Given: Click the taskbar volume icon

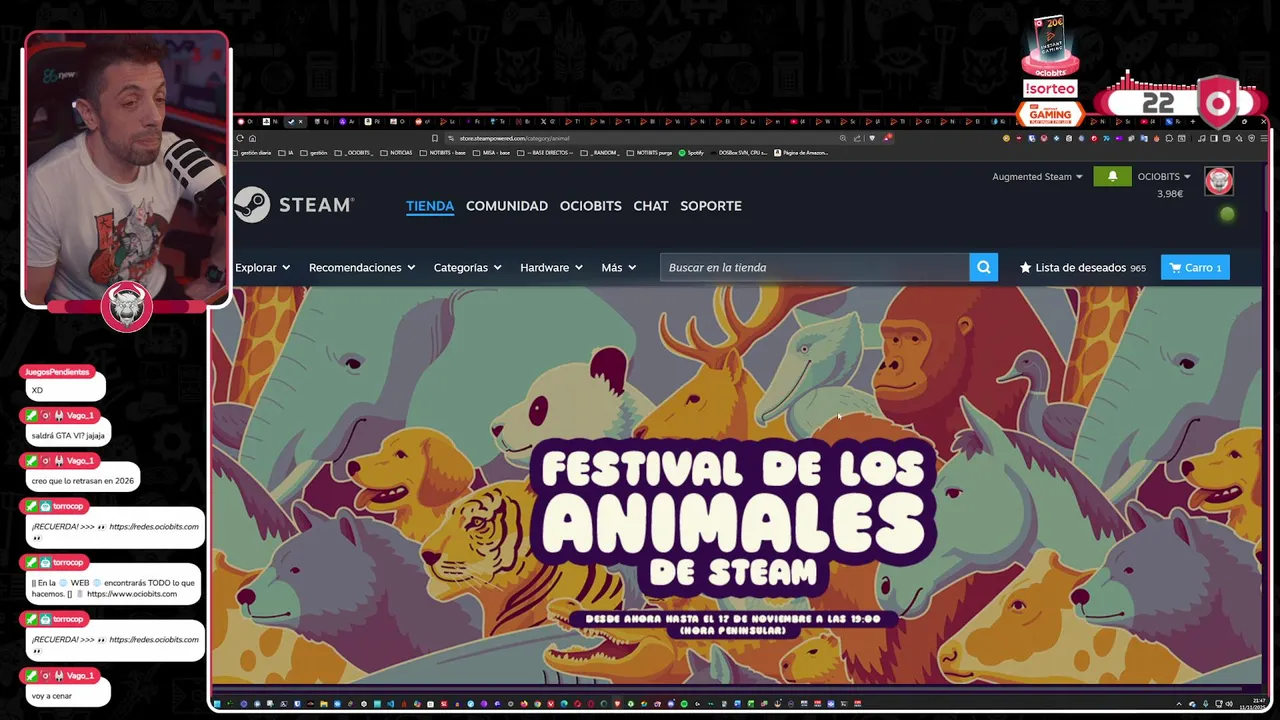Looking at the screenshot, I should pos(1229,704).
